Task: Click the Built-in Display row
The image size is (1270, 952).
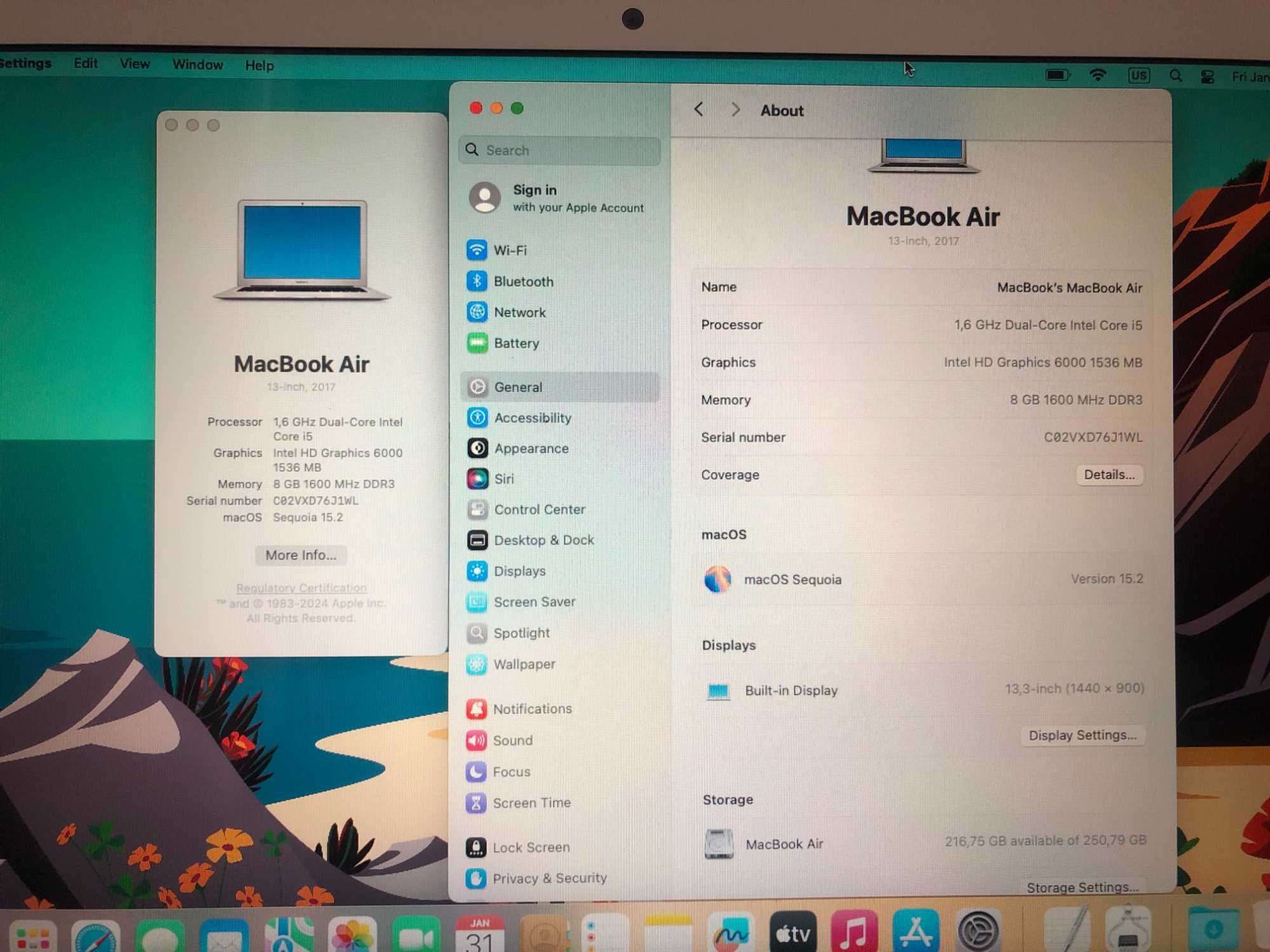Action: [x=923, y=690]
